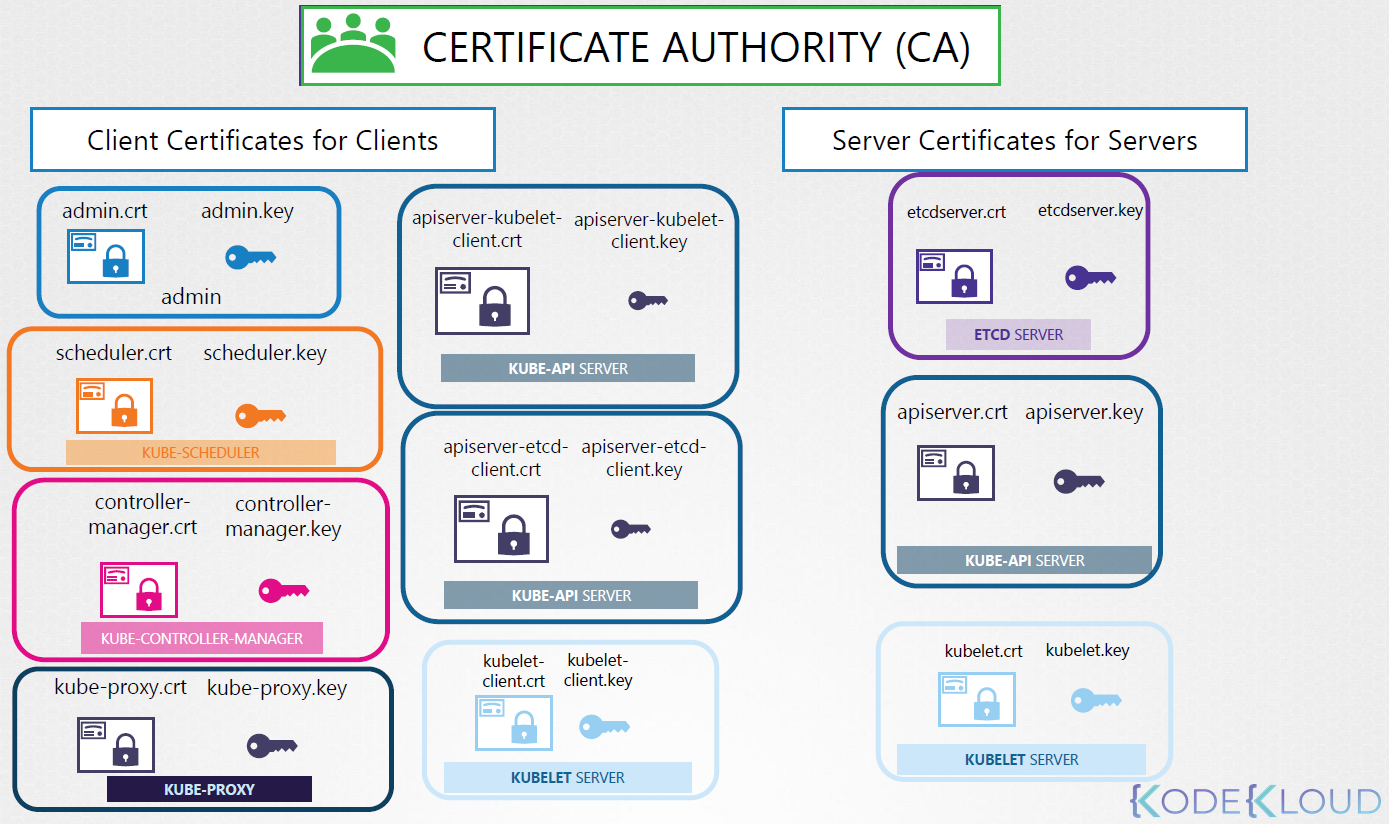Select the kube-proxy.crt text label
The height and width of the screenshot is (824, 1389).
tap(121, 688)
